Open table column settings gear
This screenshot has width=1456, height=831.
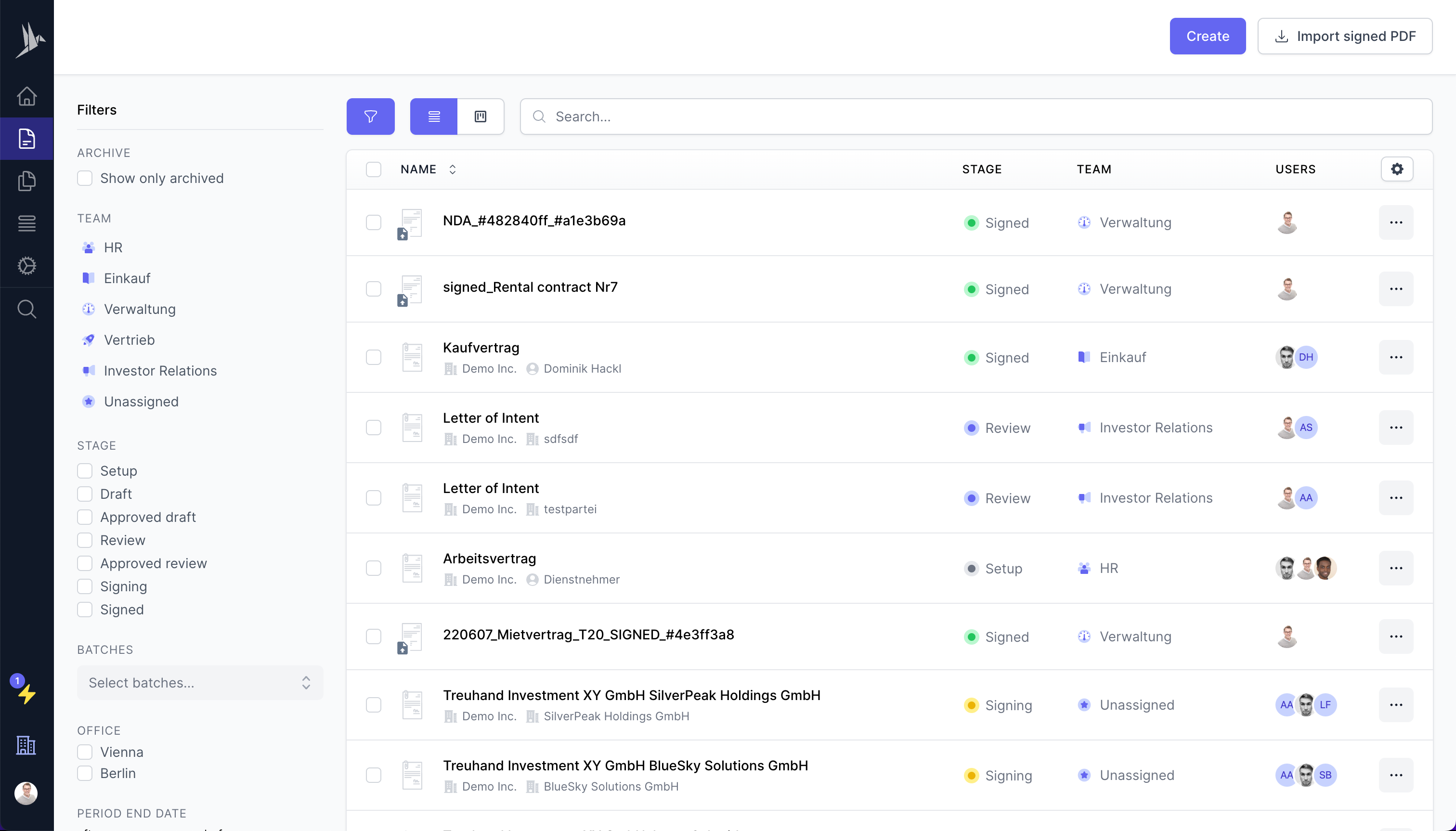tap(1397, 169)
